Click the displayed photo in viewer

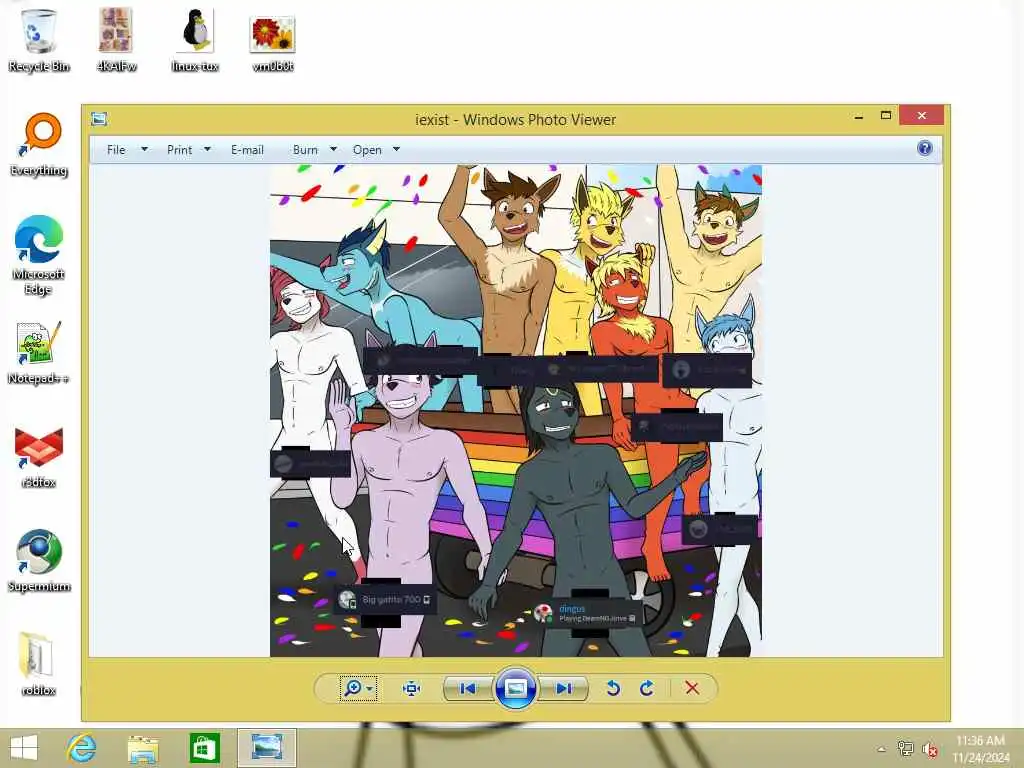[515, 411]
